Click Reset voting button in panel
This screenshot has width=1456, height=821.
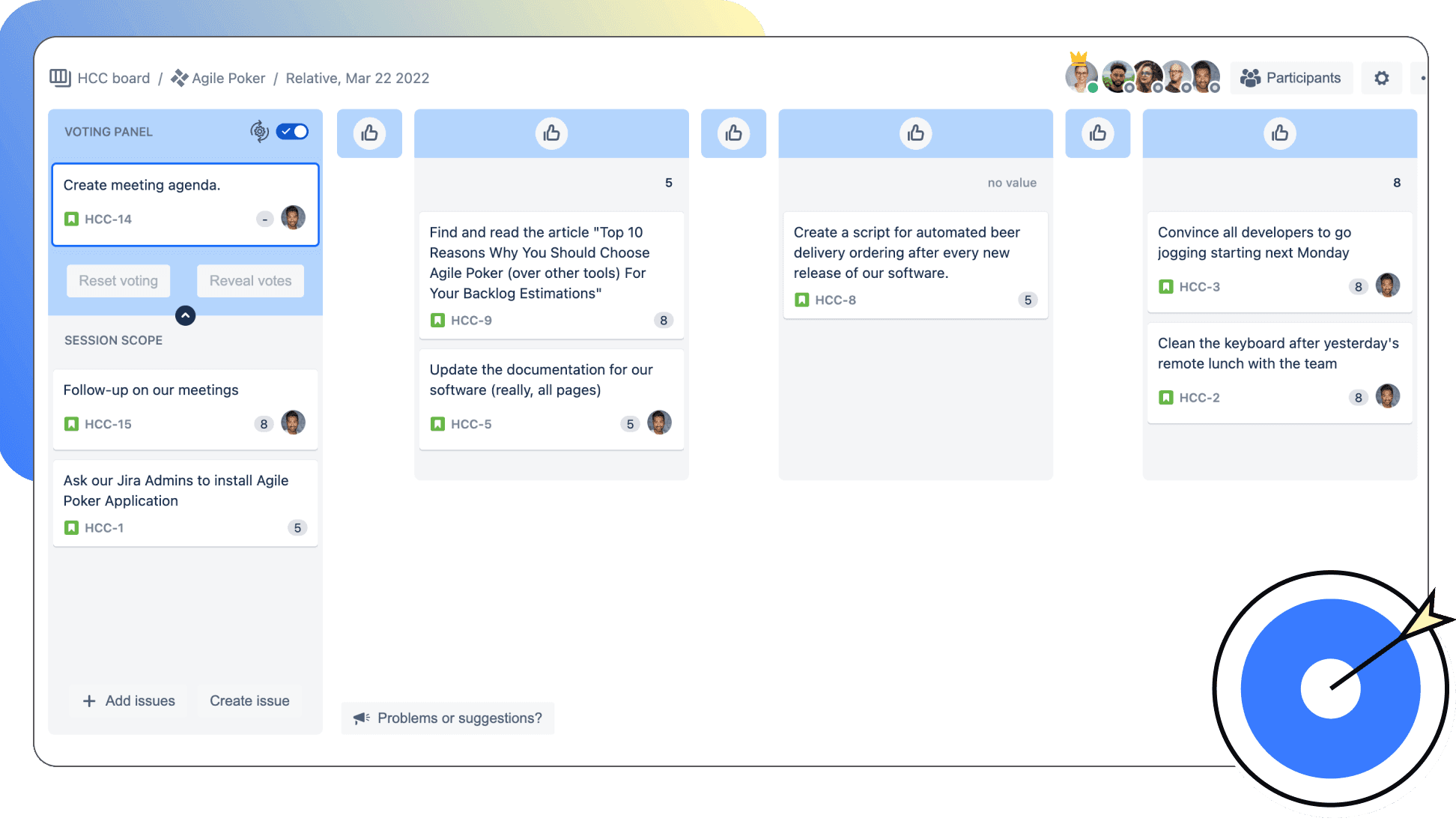coord(118,280)
